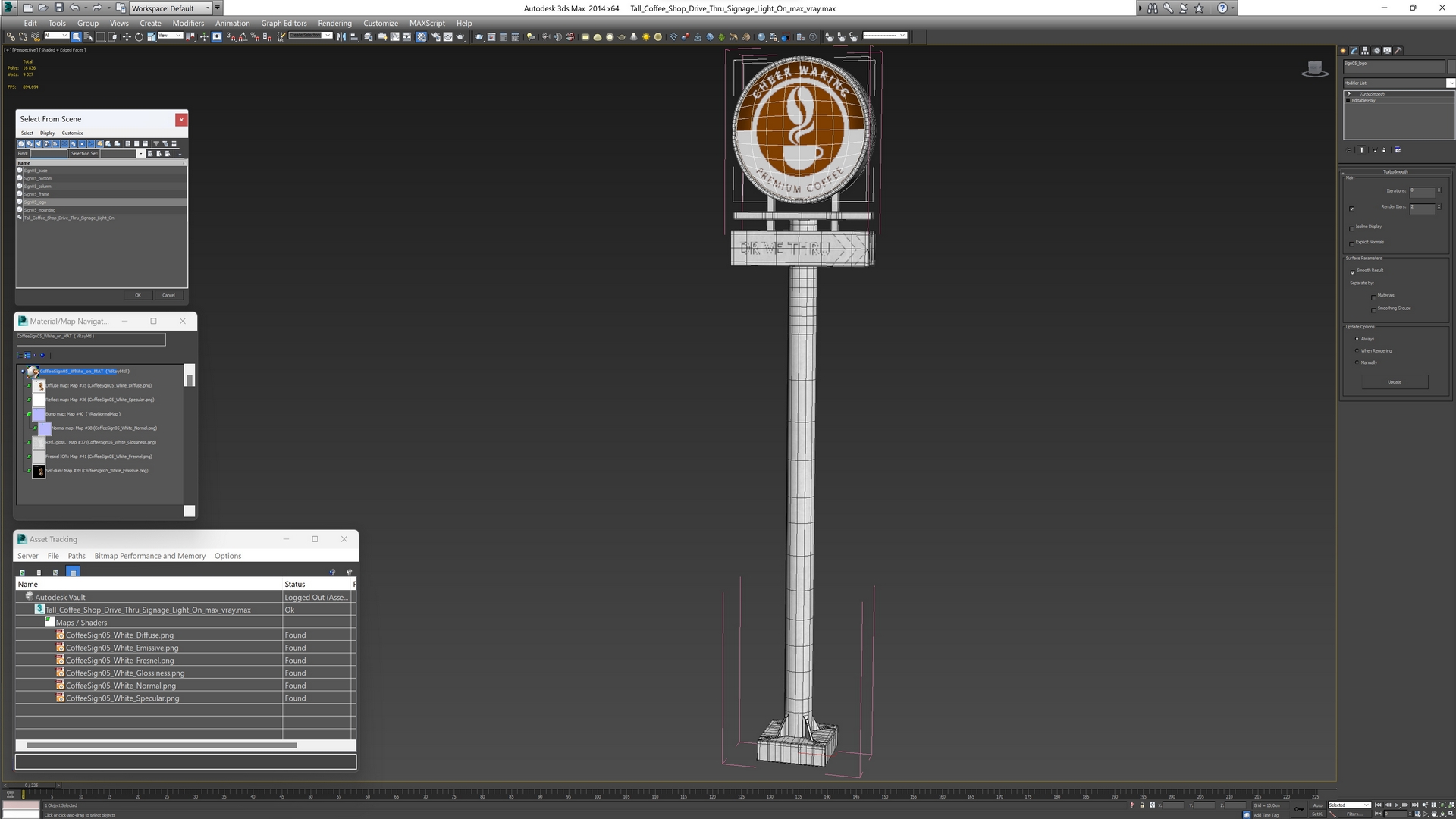This screenshot has height=819, width=1456.
Task: Select the When Rendering radio button
Action: [x=1357, y=350]
